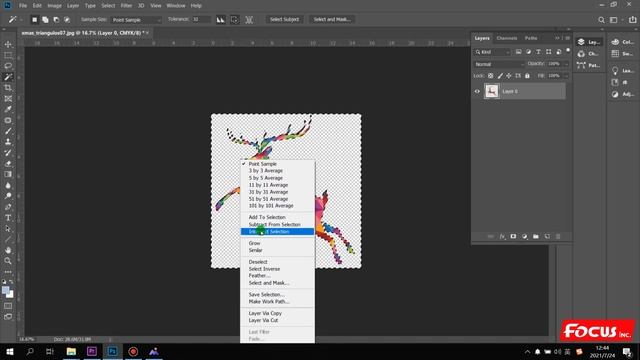This screenshot has width=640, height=360.
Task: Select the Blur tool
Action: 8,185
